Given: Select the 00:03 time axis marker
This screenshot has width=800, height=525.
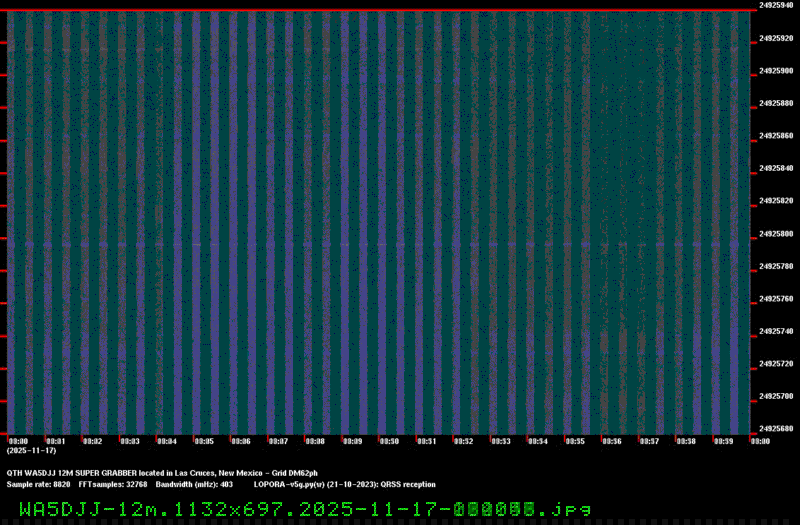Looking at the screenshot, I should (130, 441).
